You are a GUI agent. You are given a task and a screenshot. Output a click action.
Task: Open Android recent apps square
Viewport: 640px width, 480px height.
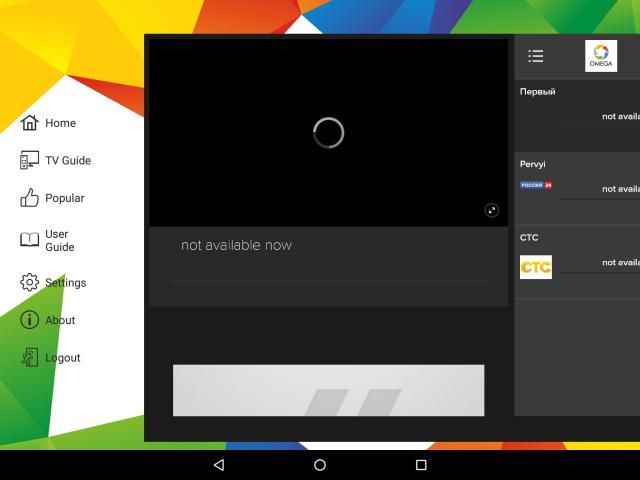(421, 465)
